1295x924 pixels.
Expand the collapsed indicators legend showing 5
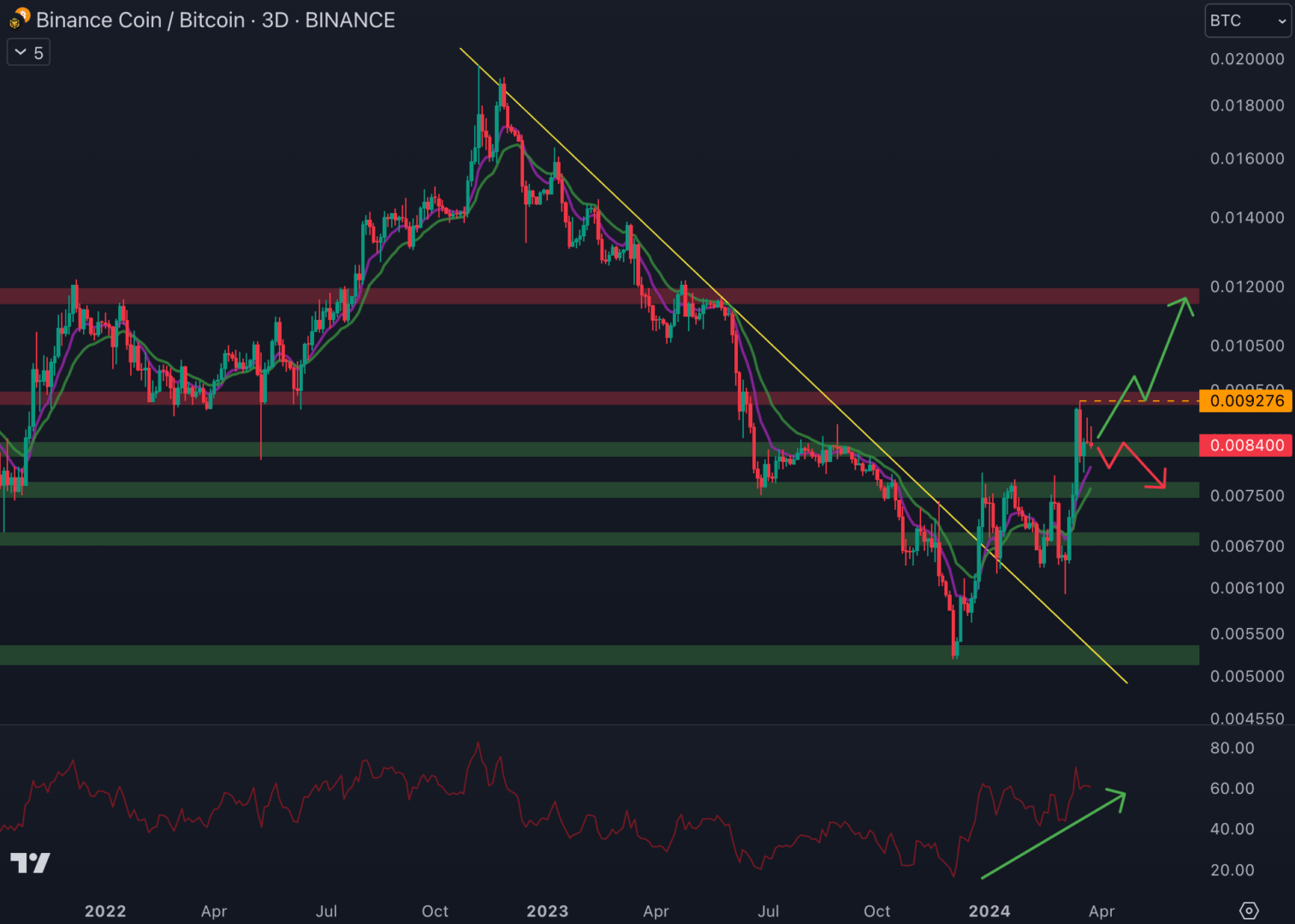click(29, 53)
